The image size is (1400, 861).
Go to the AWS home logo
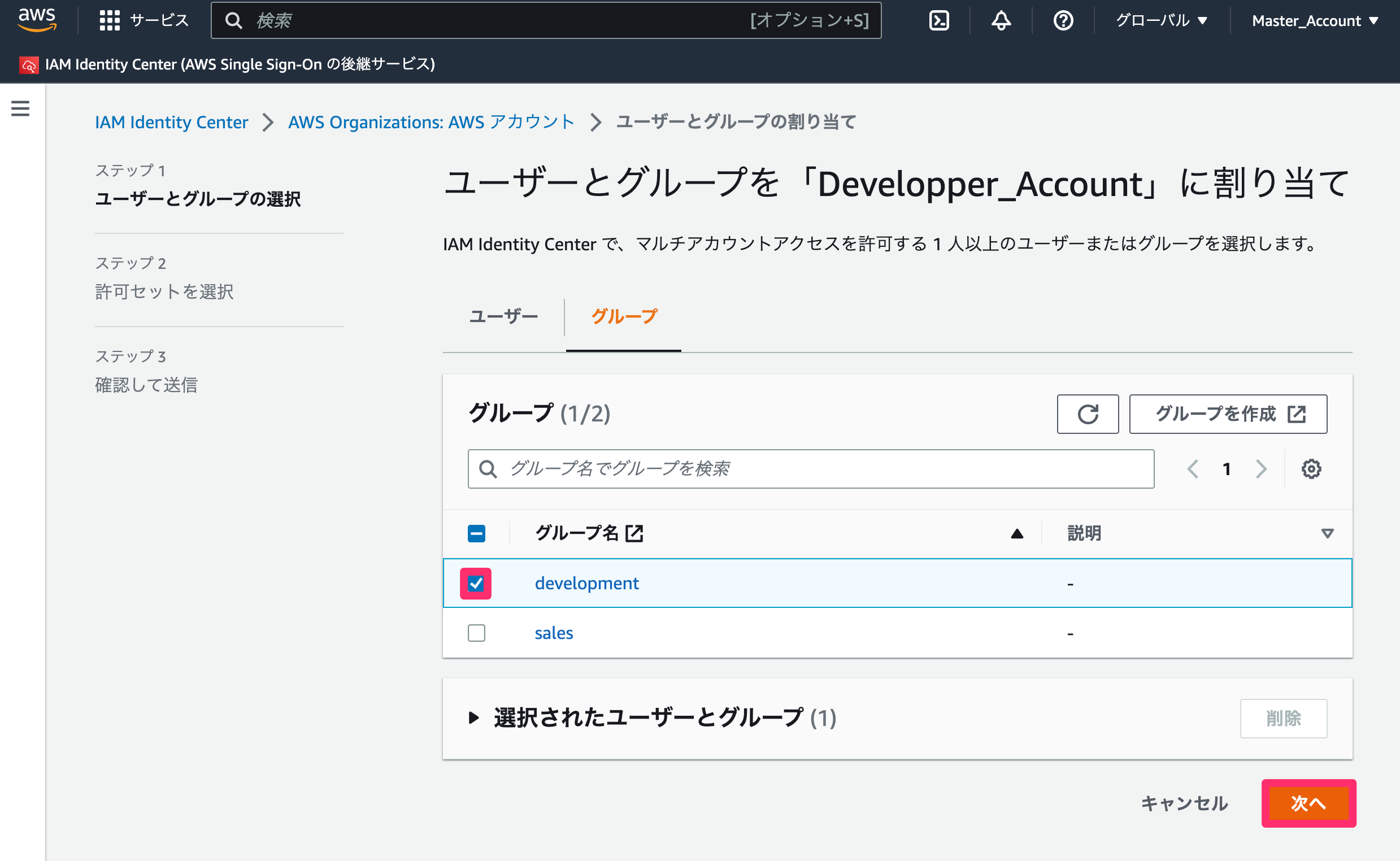point(37,20)
